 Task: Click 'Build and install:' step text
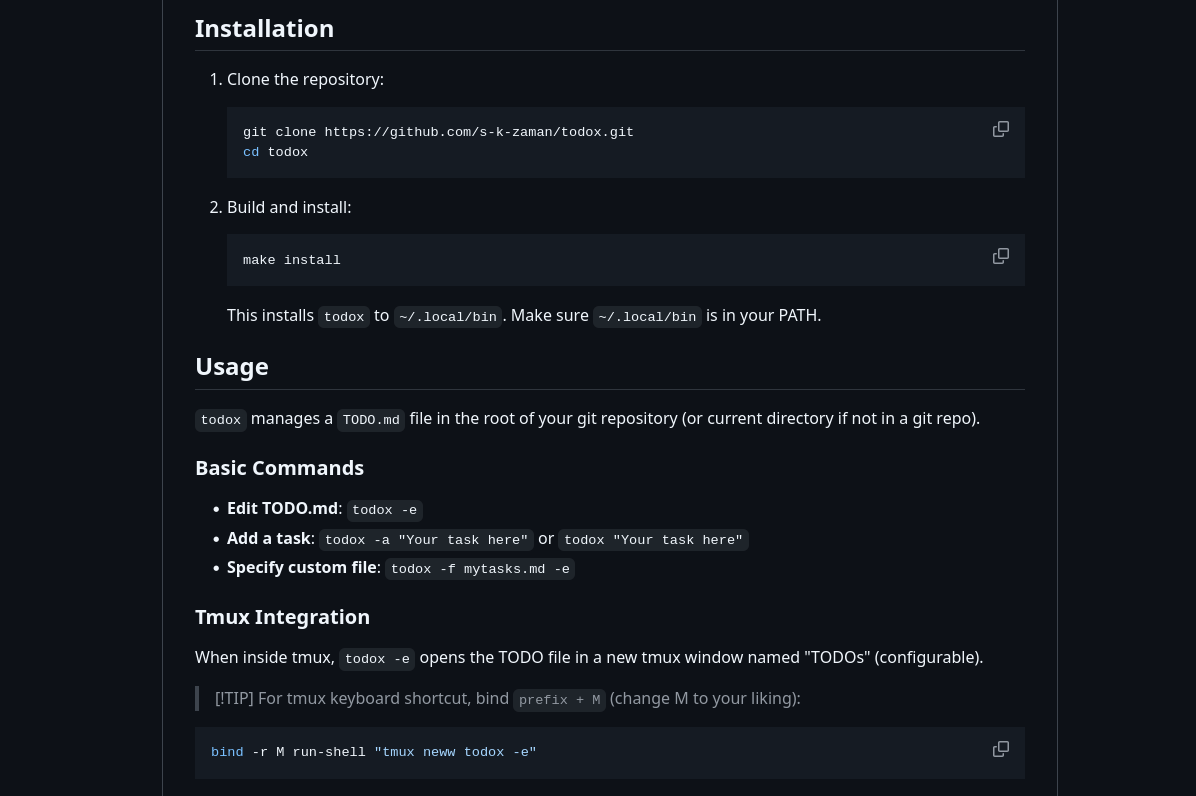(x=289, y=207)
